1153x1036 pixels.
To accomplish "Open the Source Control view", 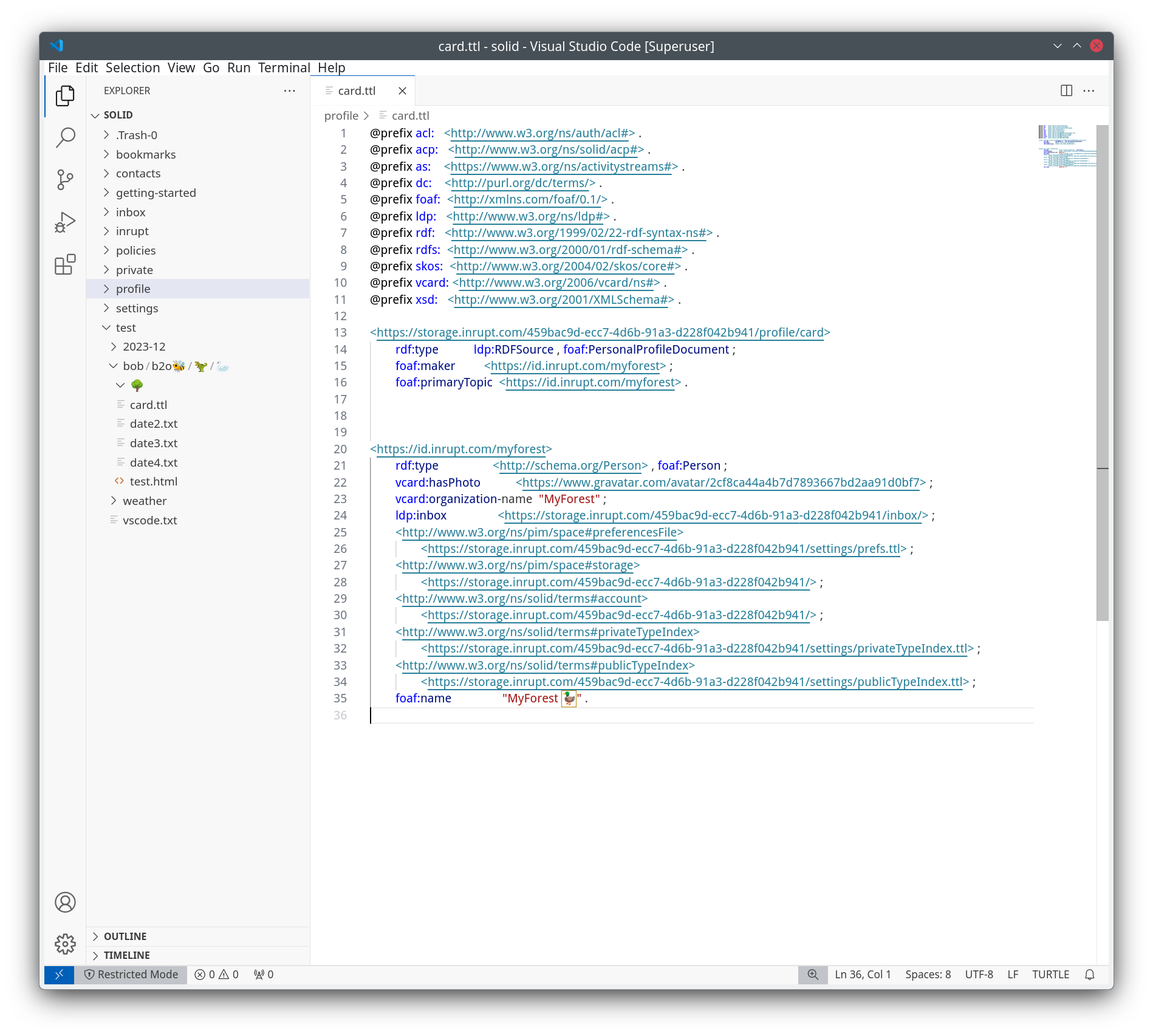I will coord(65,180).
